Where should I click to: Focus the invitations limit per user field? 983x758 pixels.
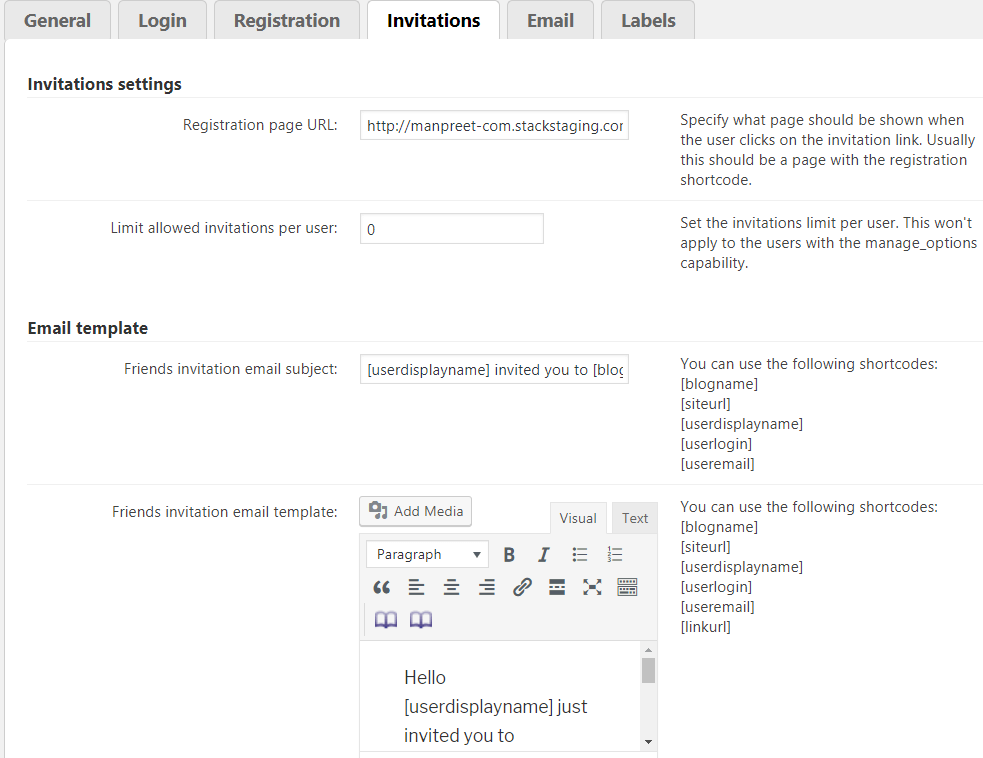click(451, 229)
